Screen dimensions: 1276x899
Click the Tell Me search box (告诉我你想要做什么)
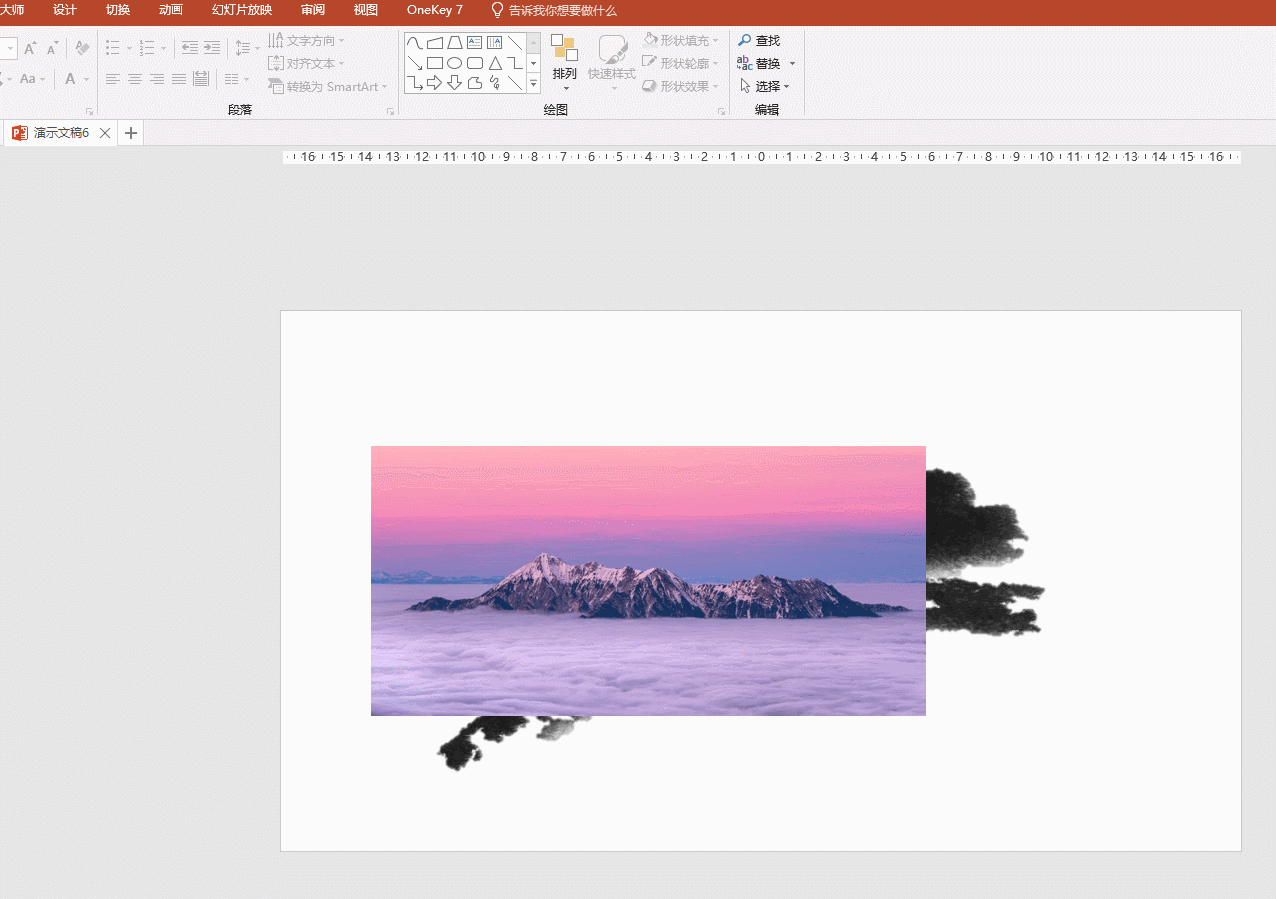(553, 10)
